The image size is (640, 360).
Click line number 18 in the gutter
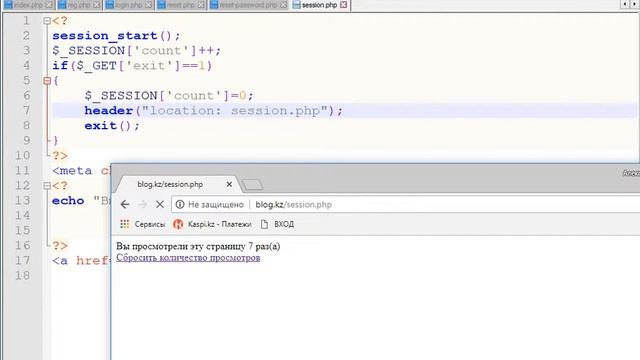22,276
